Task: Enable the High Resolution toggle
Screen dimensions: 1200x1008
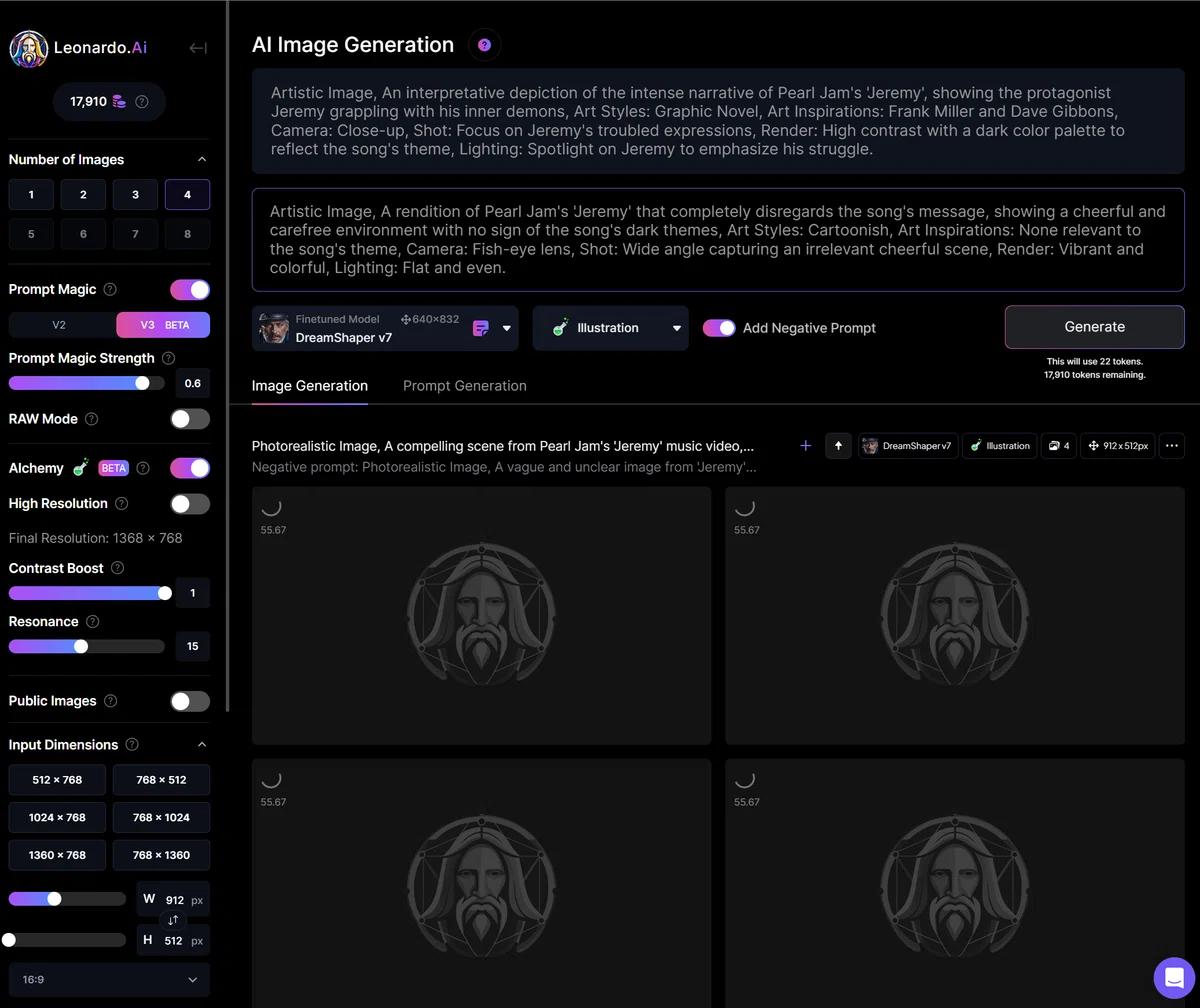Action: (x=190, y=504)
